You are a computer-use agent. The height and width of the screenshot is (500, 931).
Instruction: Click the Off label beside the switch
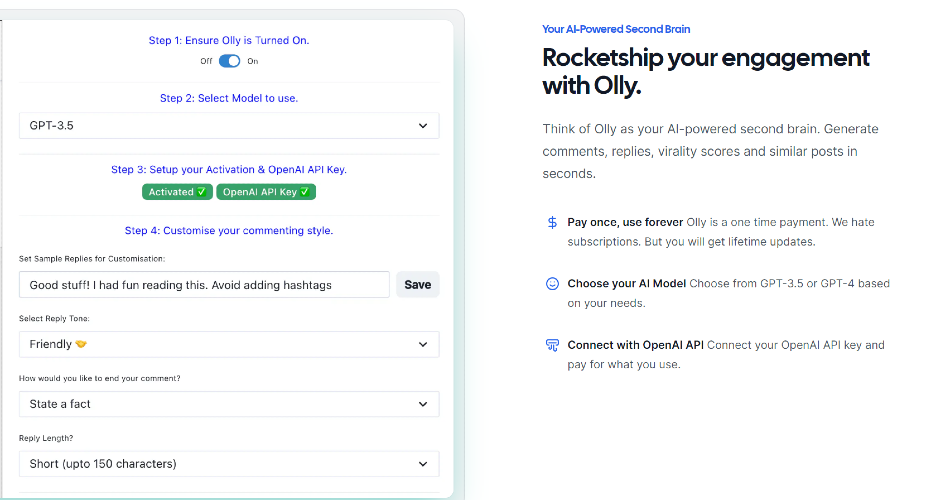point(206,61)
